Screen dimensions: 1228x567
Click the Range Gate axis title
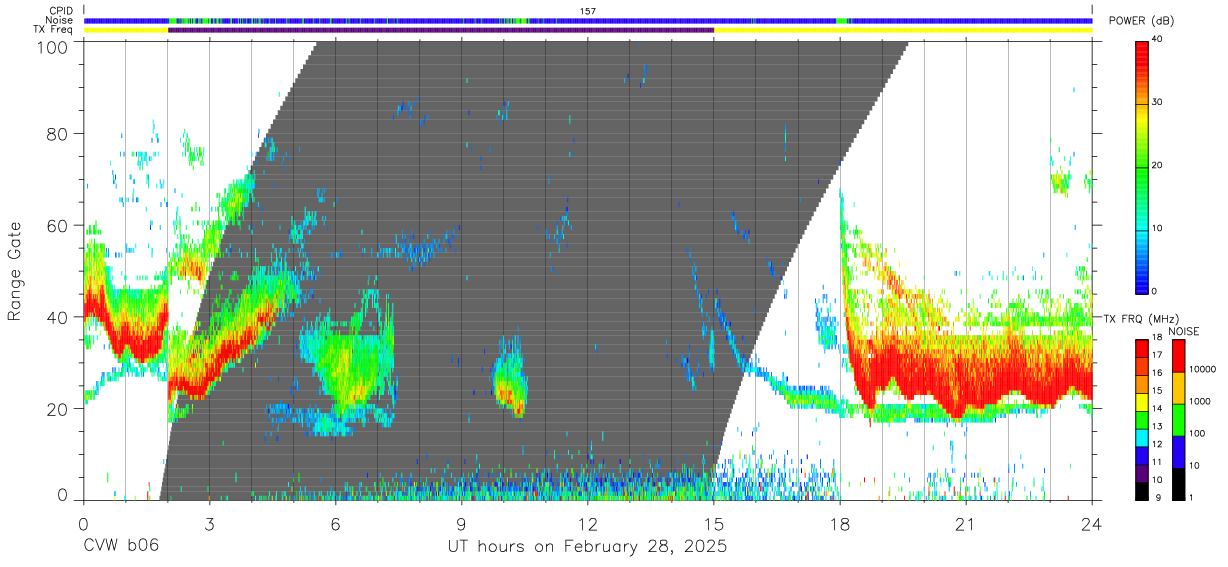pyautogui.click(x=15, y=271)
